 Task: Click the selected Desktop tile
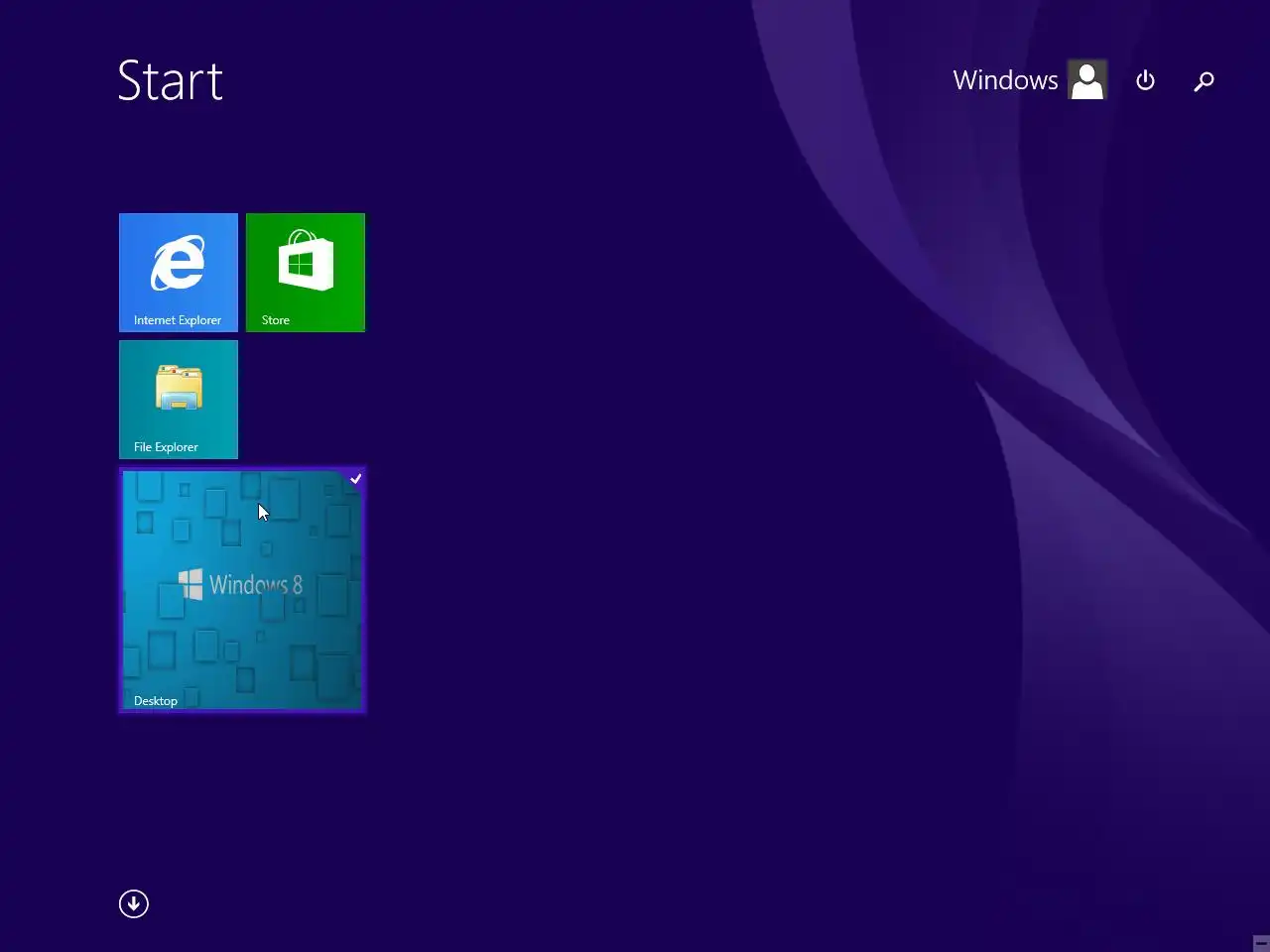click(x=242, y=590)
